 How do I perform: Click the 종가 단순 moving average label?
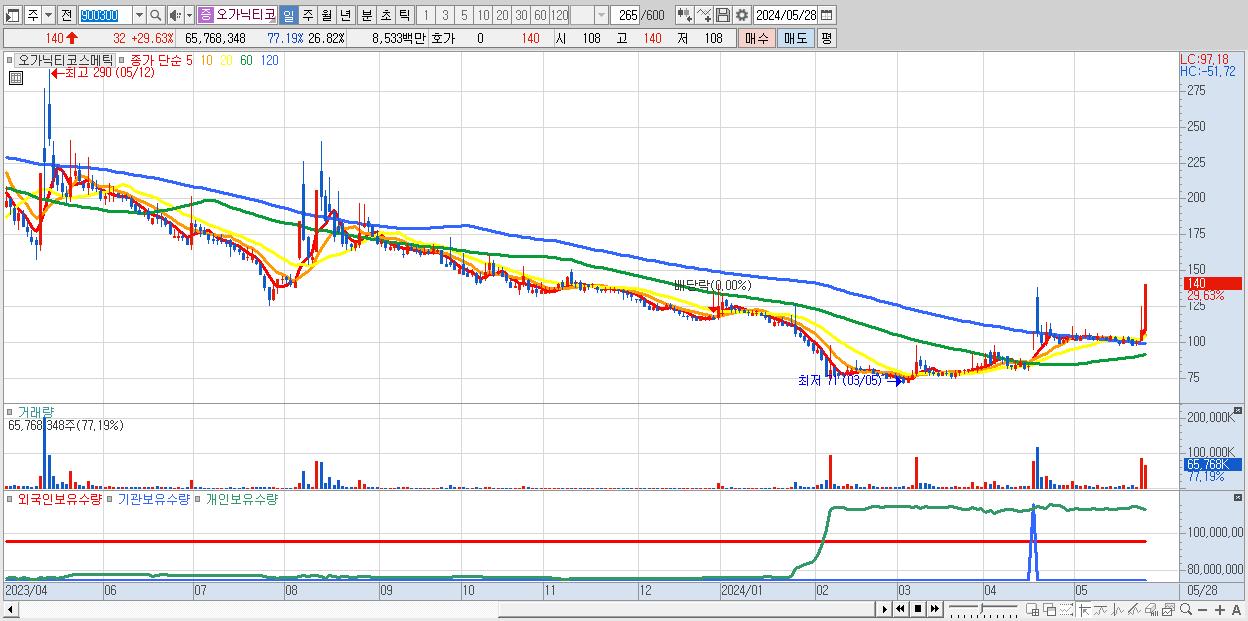click(x=157, y=60)
